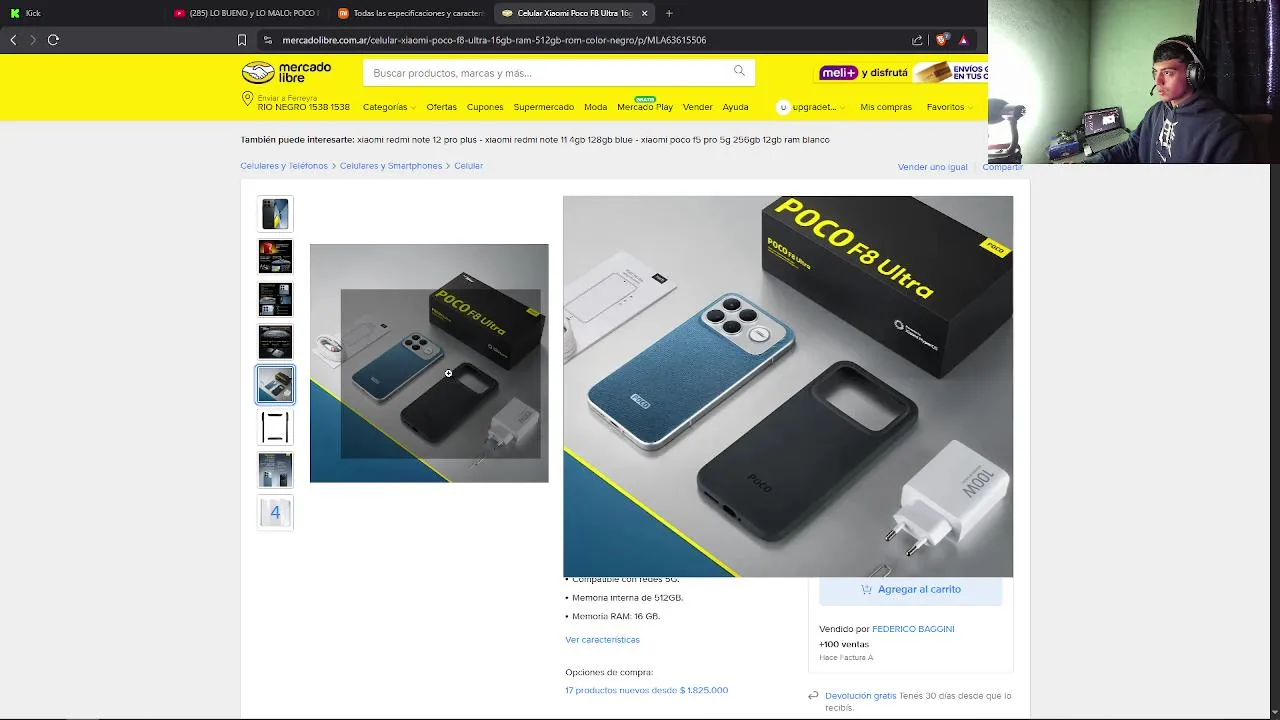
Task: Click the Memoria RAM: 16 GB text
Action: pyautogui.click(x=616, y=617)
